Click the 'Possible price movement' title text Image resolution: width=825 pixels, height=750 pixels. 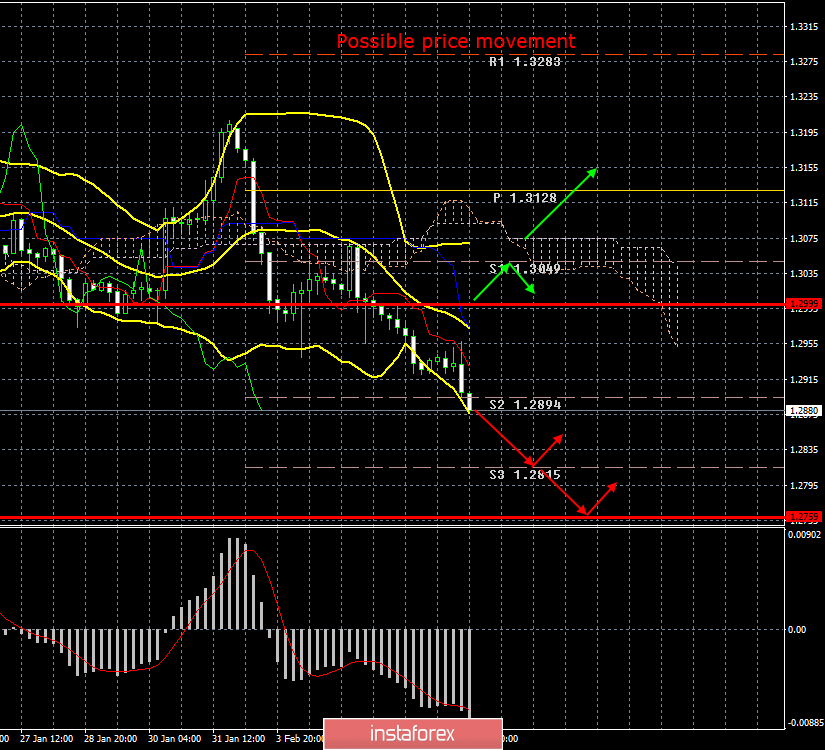[455, 41]
